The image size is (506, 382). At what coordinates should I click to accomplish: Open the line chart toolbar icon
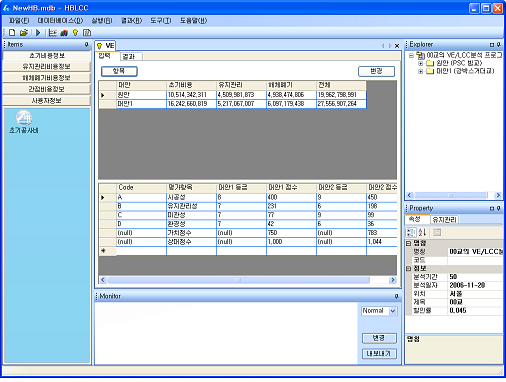53,33
